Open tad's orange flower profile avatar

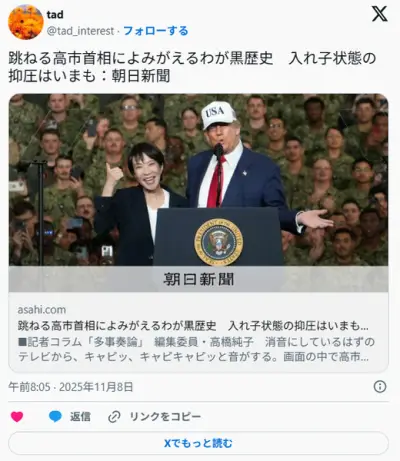pos(26,22)
